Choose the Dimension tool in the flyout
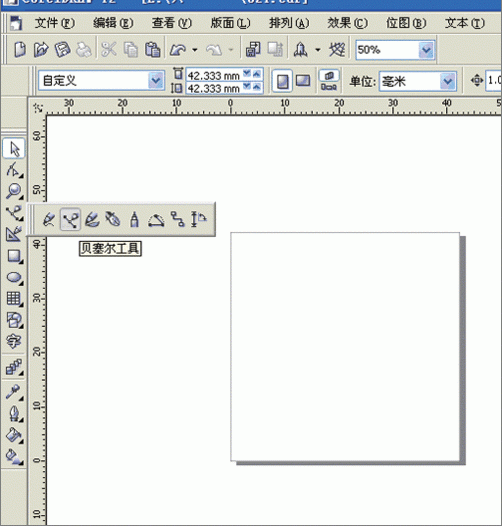502x526 pixels. (x=199, y=219)
